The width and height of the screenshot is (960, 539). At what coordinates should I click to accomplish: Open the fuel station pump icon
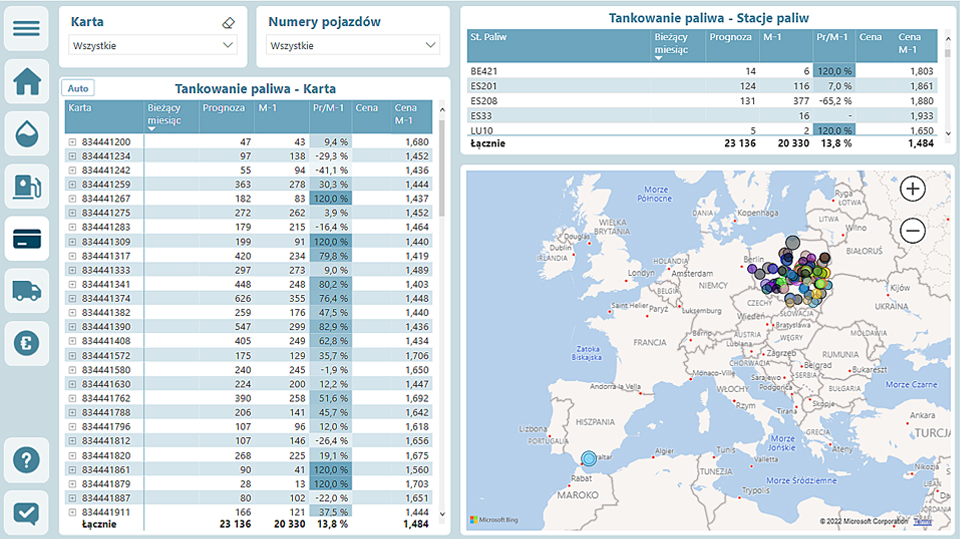26,186
